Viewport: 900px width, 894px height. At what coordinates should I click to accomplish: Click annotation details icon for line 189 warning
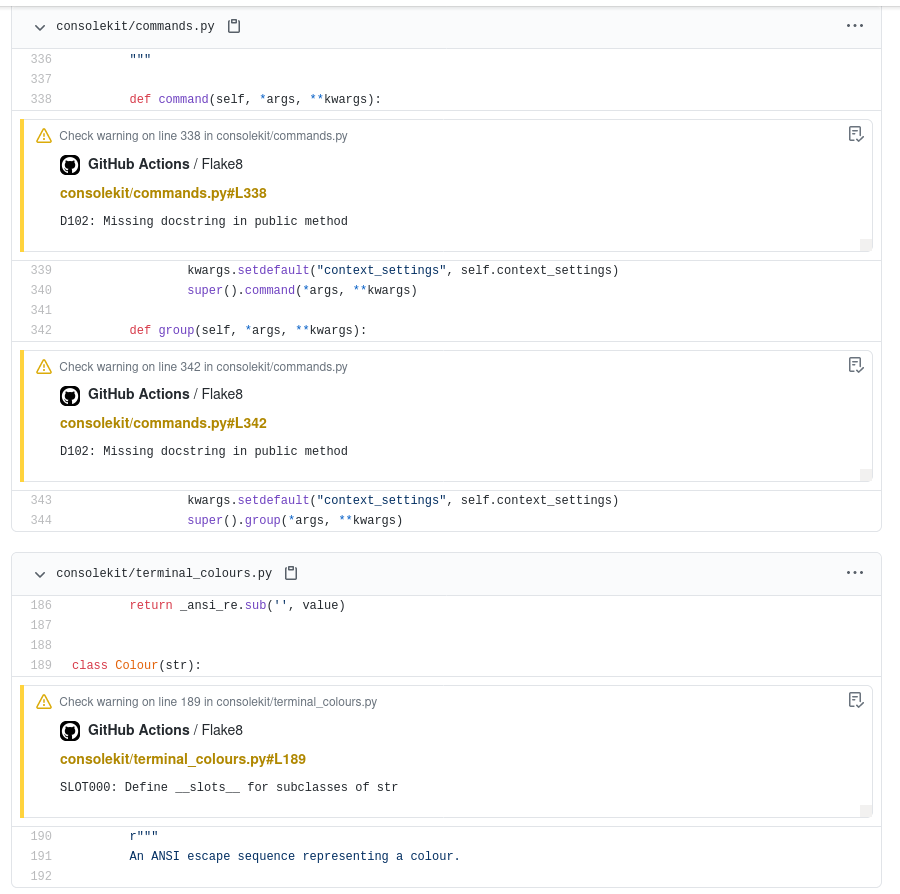click(x=856, y=700)
